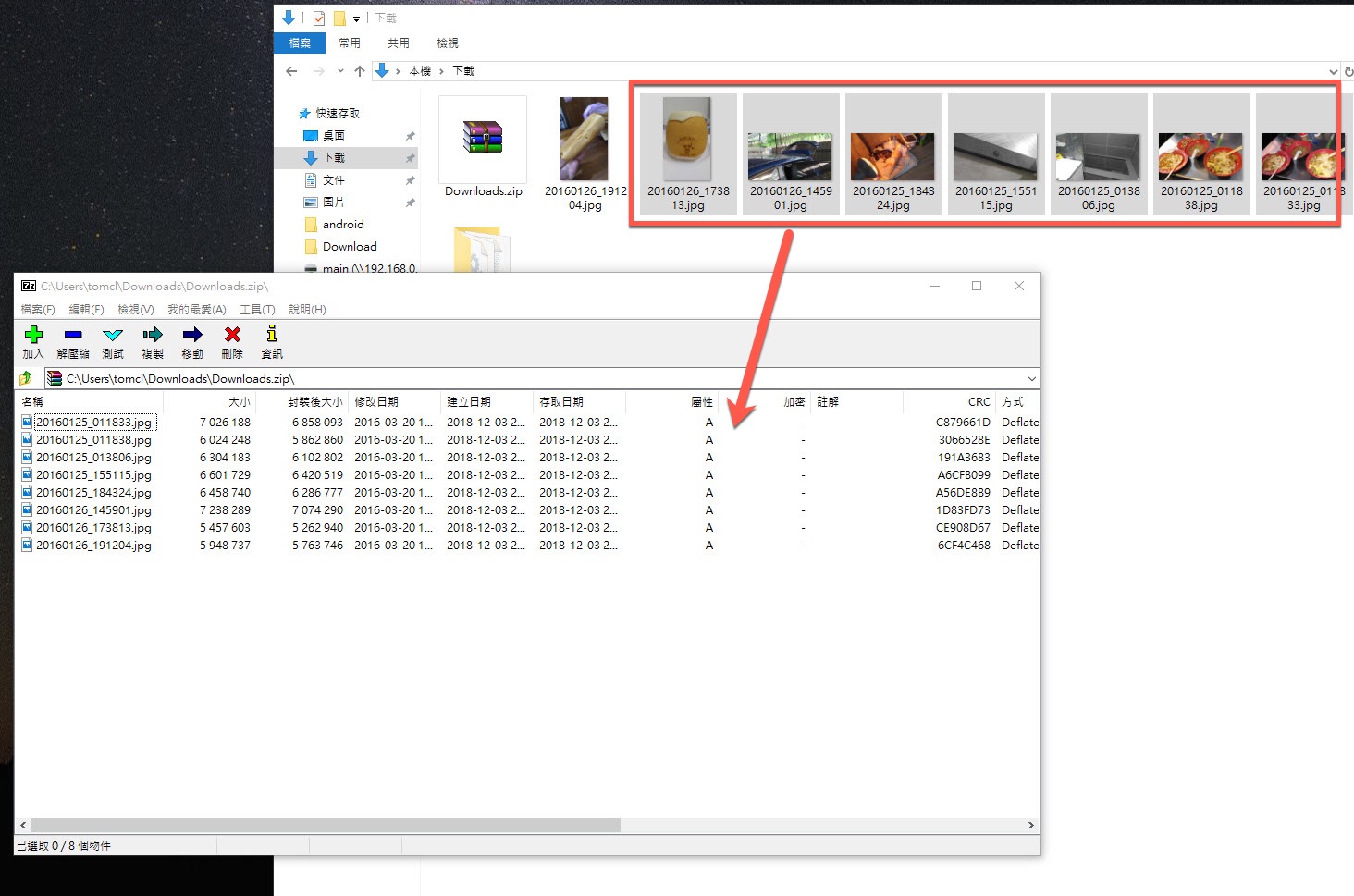The height and width of the screenshot is (896, 1354).
Task: Click the 解壓縮 (Extract) blue minus icon
Action: (73, 335)
